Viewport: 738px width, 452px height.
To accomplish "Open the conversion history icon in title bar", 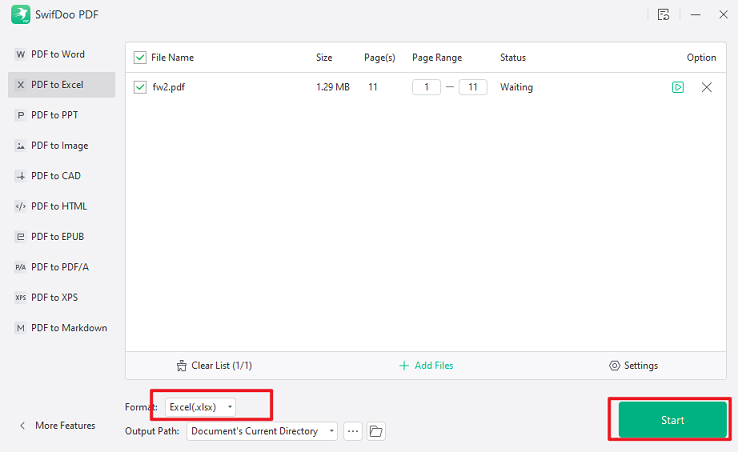I will [x=663, y=15].
